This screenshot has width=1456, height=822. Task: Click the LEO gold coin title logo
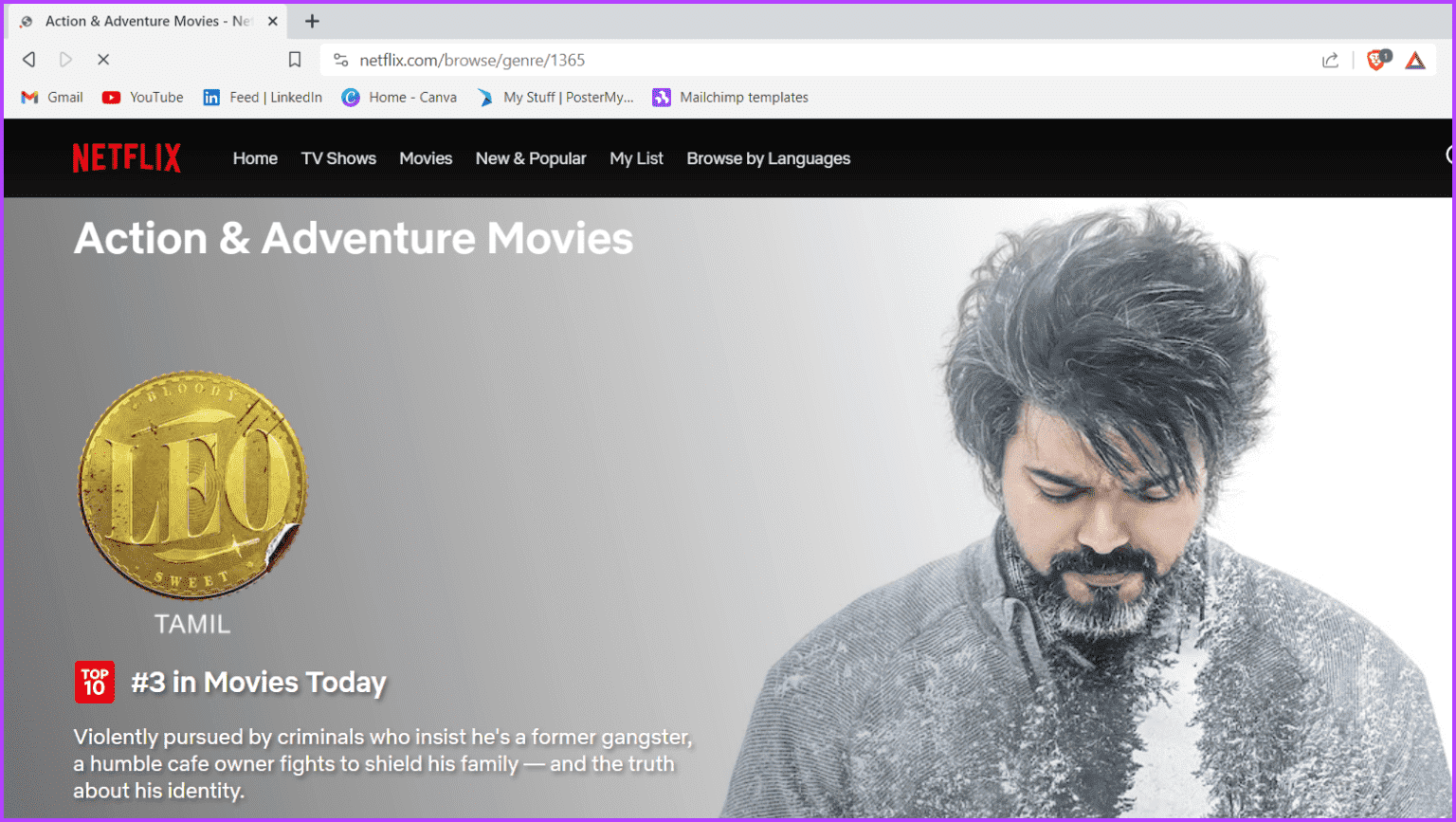[192, 484]
